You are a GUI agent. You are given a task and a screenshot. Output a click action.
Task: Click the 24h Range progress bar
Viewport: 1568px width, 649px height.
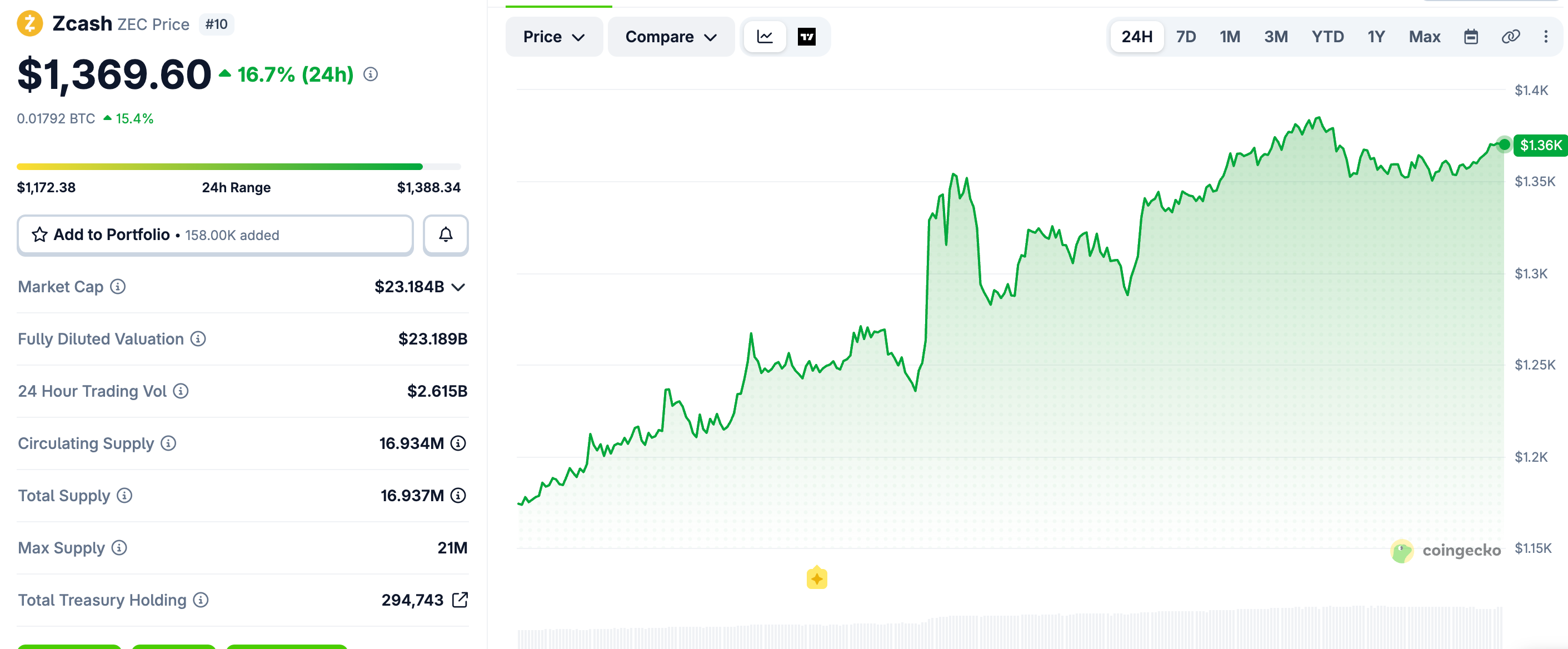(238, 166)
